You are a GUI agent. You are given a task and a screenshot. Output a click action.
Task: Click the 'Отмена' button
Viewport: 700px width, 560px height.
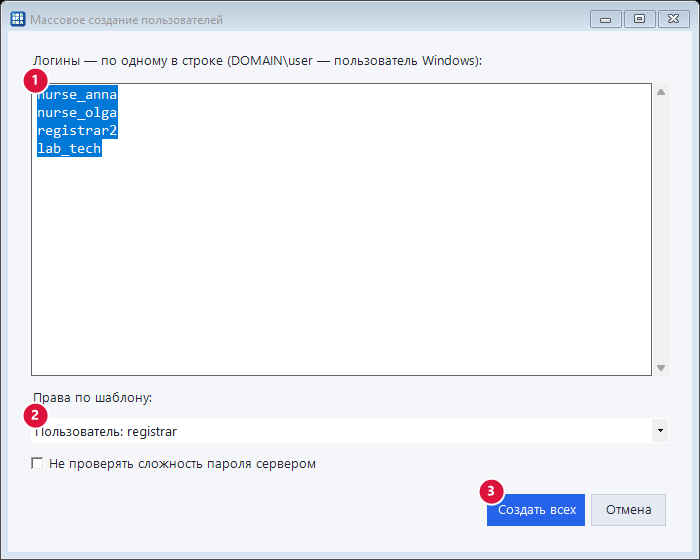pyautogui.click(x=628, y=510)
